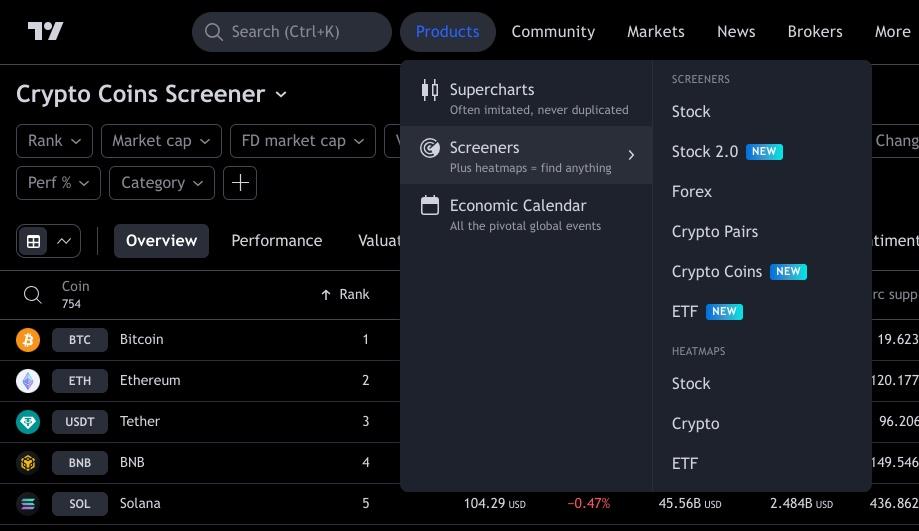The image size is (919, 531).
Task: Switch to the Performance tab
Action: [277, 241]
